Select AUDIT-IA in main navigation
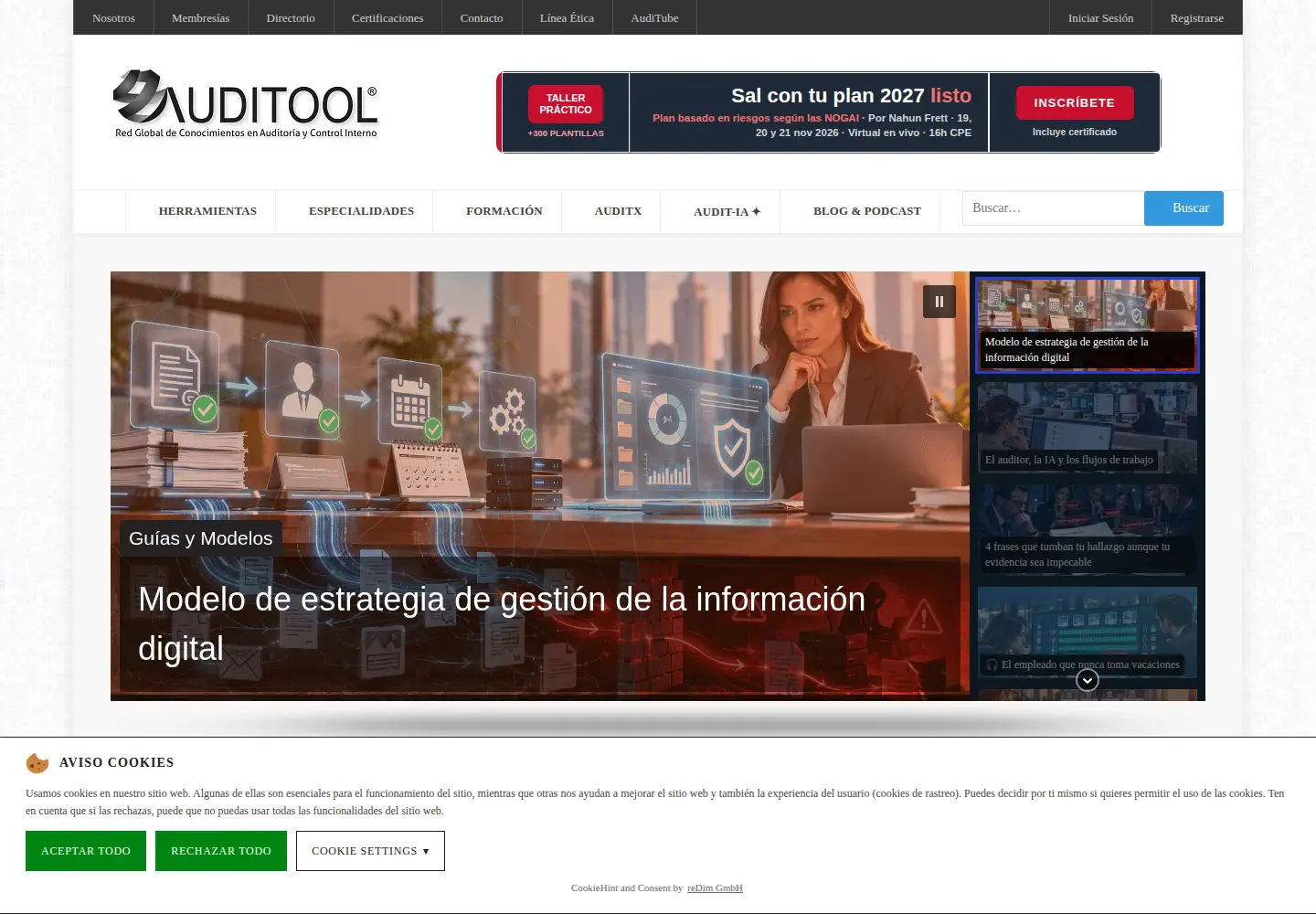Screen dimensions: 1316x914 (727, 211)
